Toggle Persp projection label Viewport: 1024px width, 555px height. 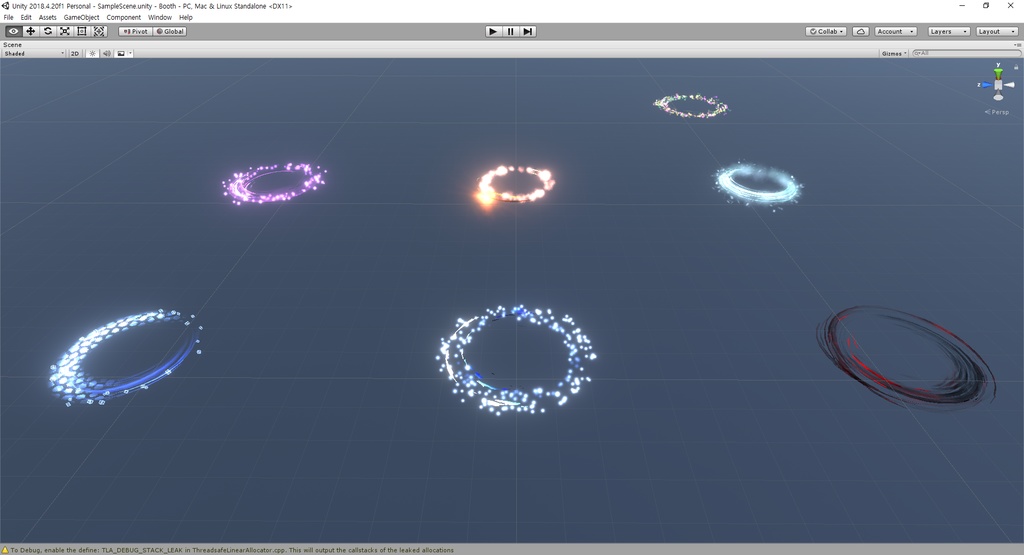point(997,112)
